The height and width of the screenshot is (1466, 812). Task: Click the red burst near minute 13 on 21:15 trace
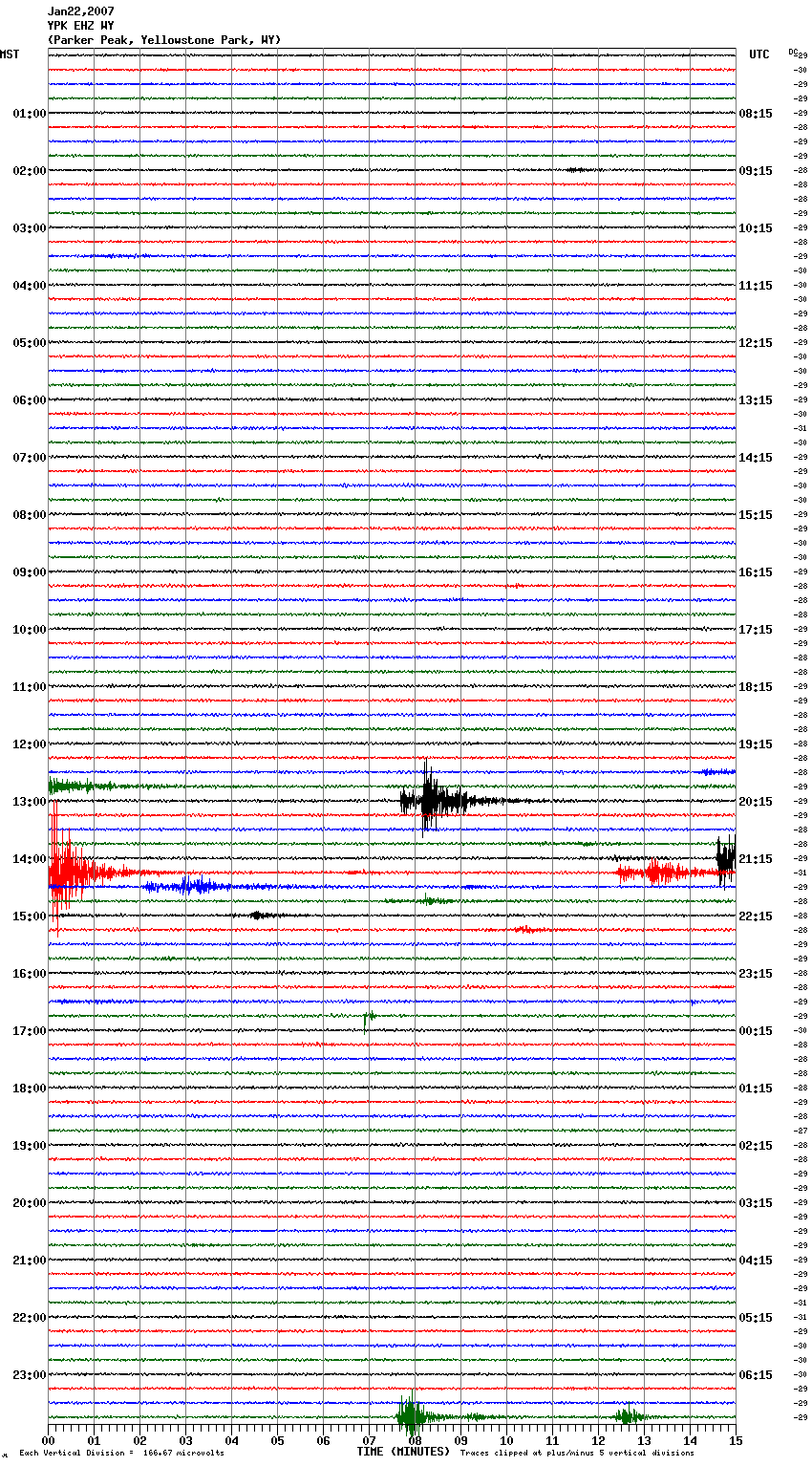(659, 873)
